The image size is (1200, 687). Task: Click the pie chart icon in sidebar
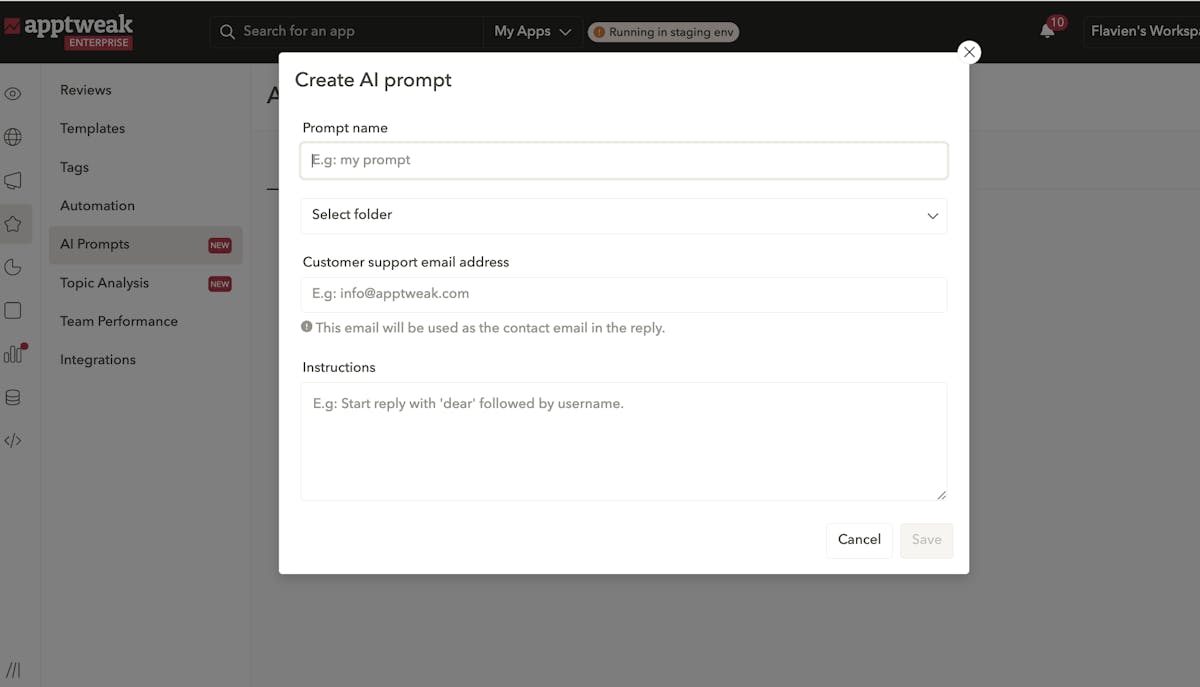tap(13, 267)
